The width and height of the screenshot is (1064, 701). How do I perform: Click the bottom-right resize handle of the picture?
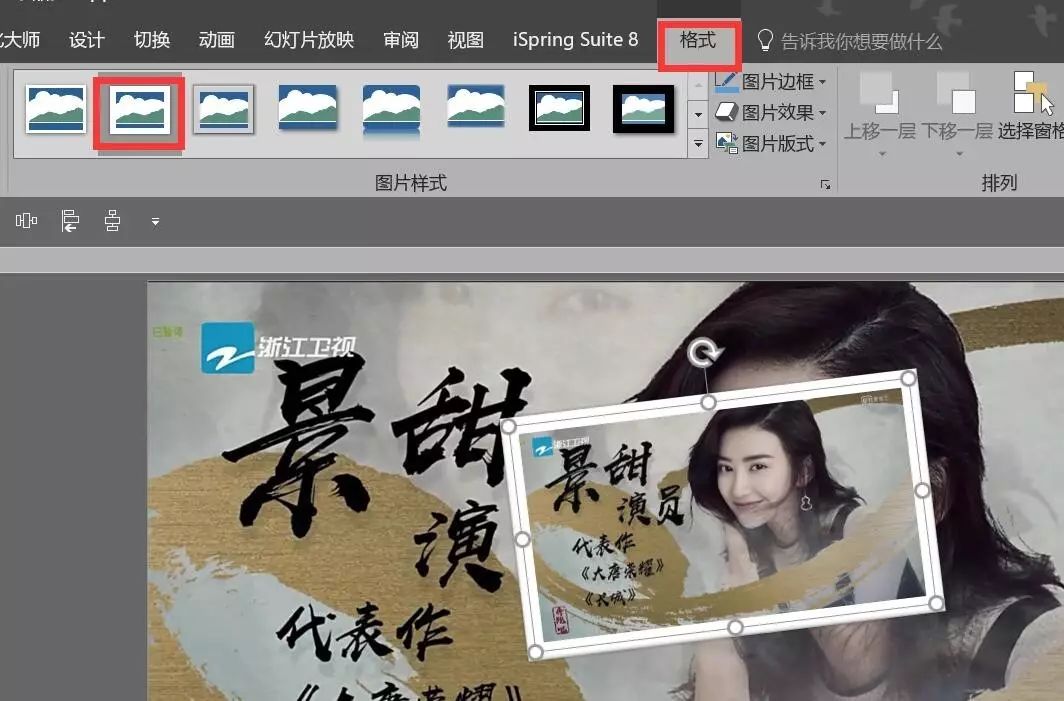[936, 603]
